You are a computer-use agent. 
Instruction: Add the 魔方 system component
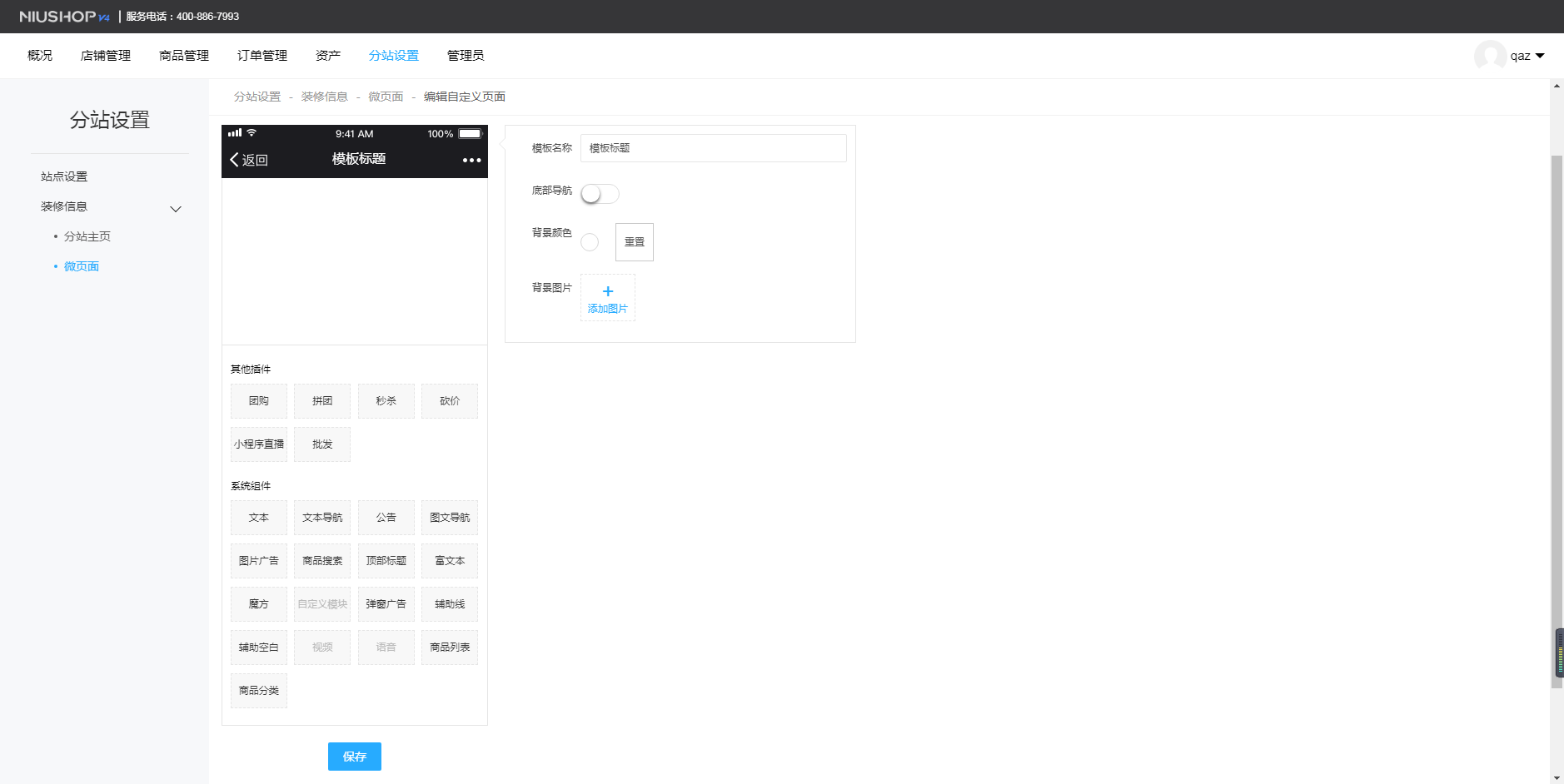click(x=259, y=604)
